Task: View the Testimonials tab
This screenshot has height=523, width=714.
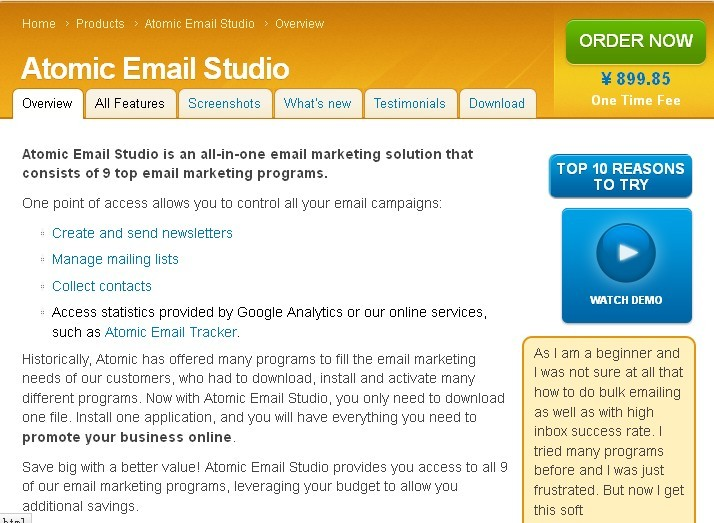Action: (x=410, y=104)
